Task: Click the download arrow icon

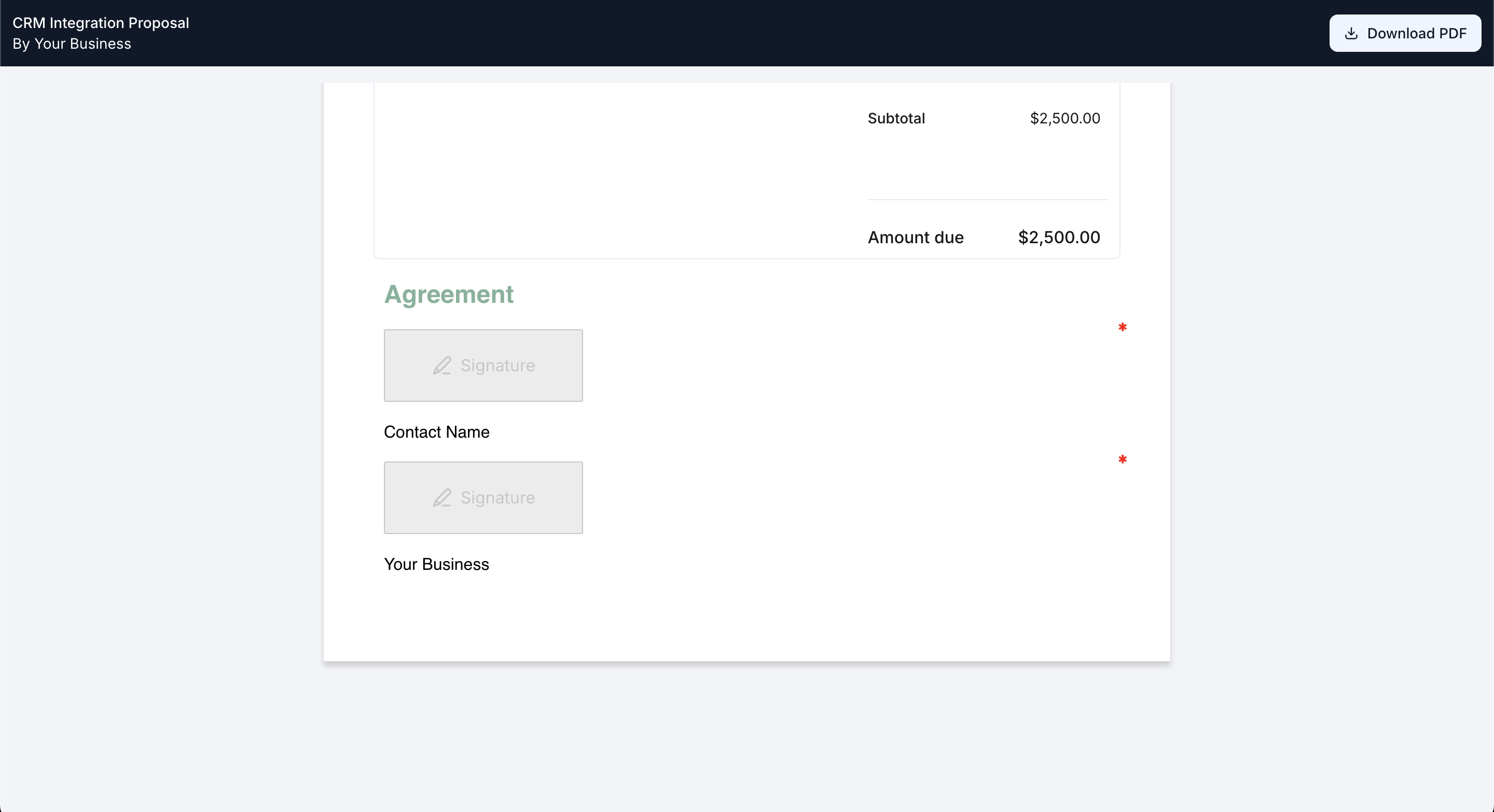Action: pos(1351,33)
